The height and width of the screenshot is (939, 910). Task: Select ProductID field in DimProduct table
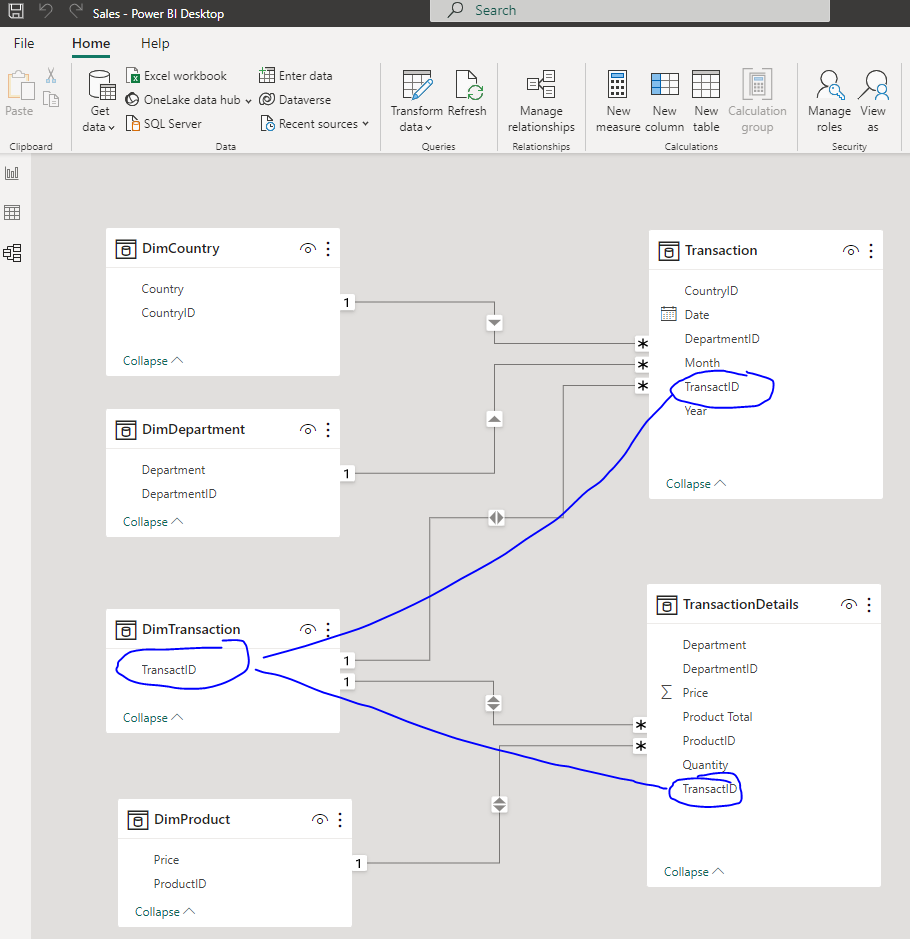(x=180, y=884)
